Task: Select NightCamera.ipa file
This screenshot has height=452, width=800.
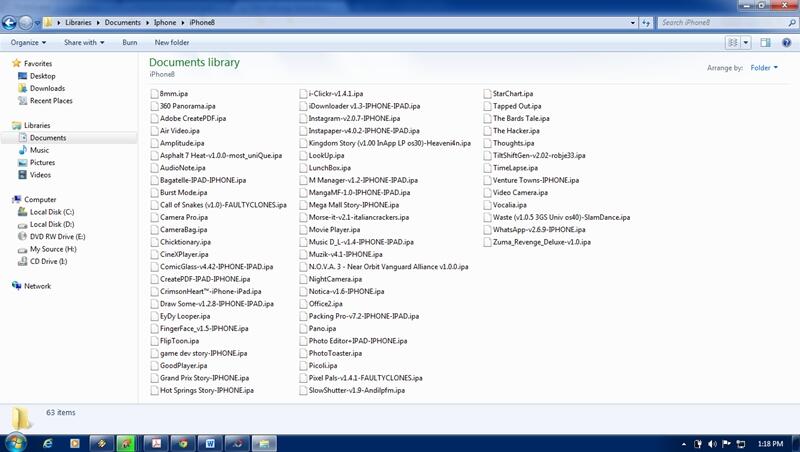Action: tap(335, 279)
